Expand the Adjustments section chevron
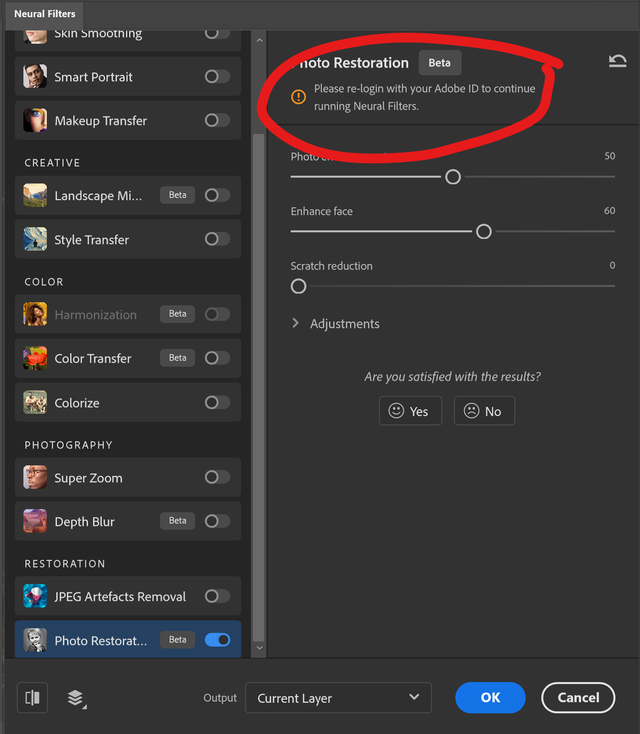The width and height of the screenshot is (640, 734). click(x=295, y=323)
